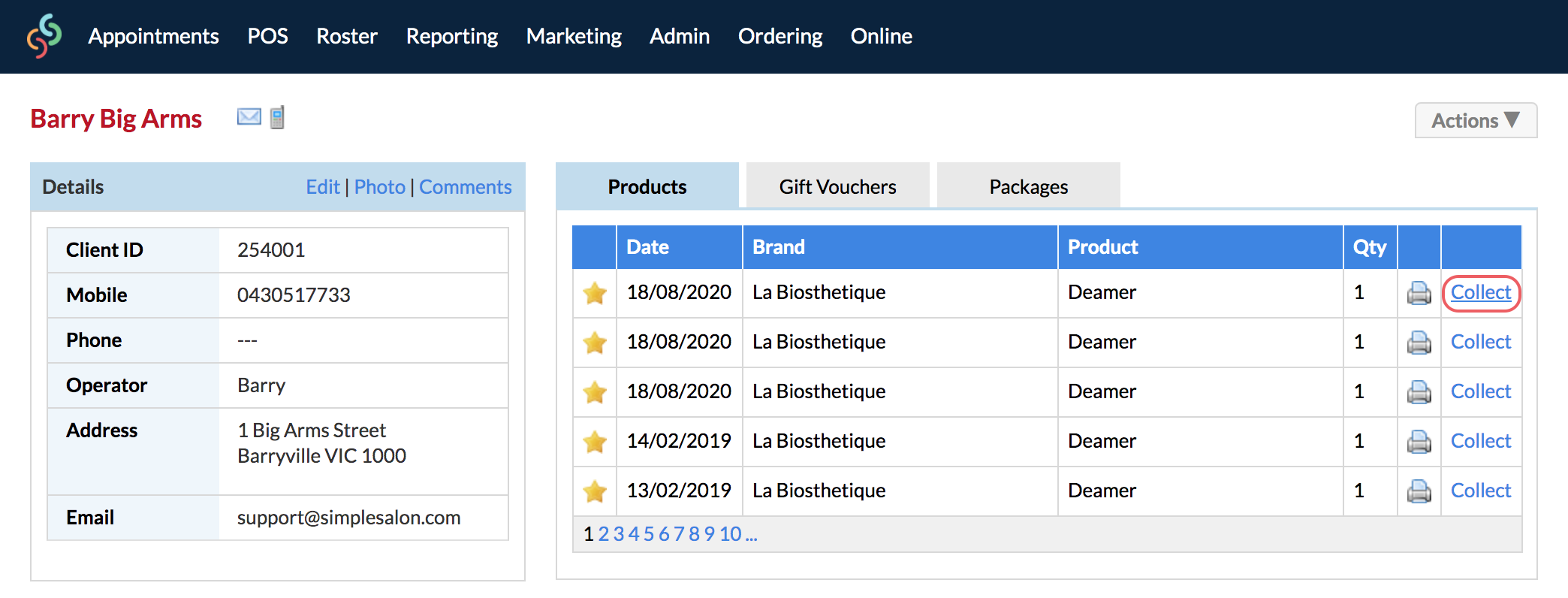Switch to the Gift Vouchers tab
1568x598 pixels.
(837, 186)
